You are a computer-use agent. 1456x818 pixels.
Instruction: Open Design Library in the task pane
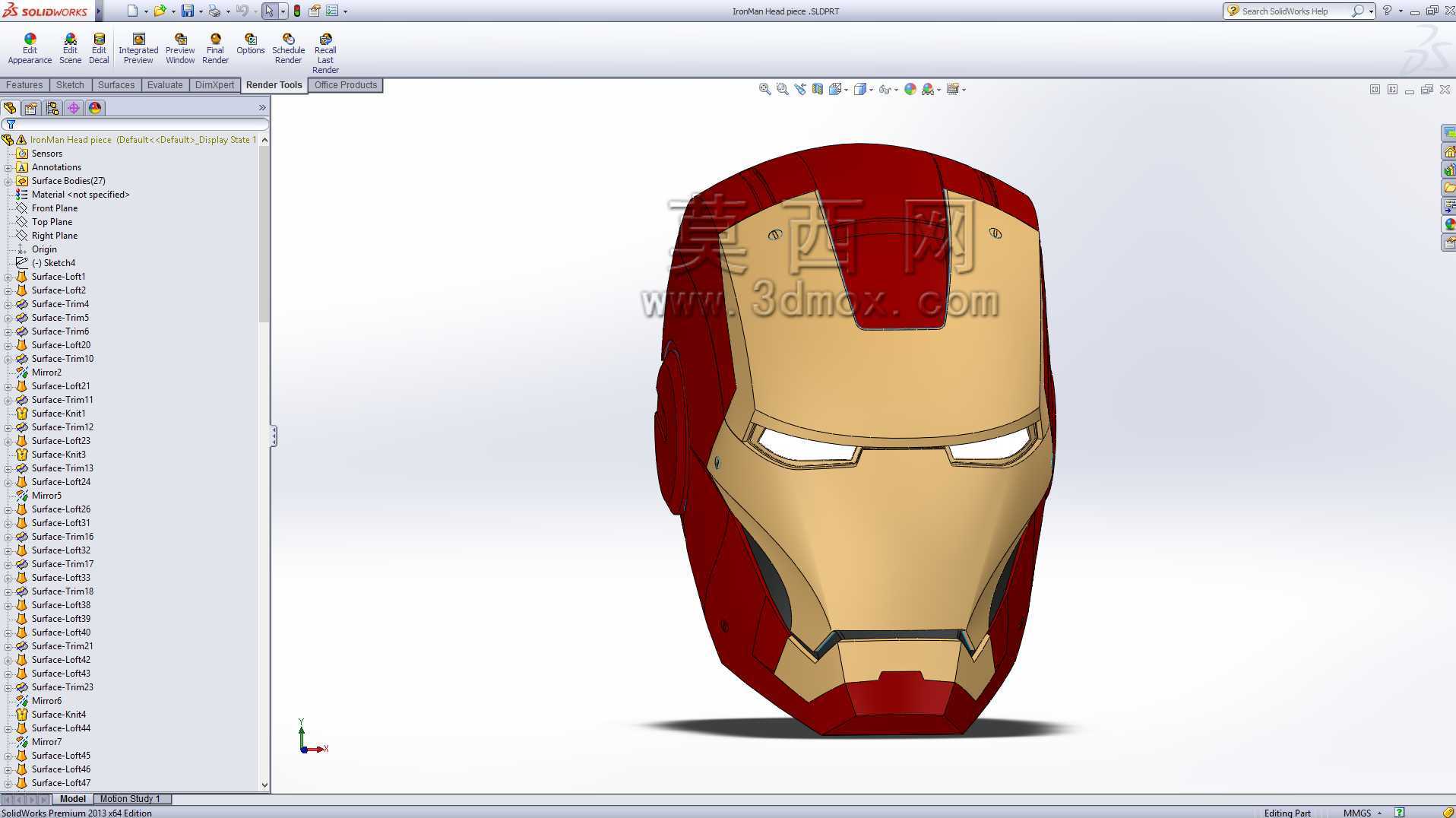(1449, 170)
